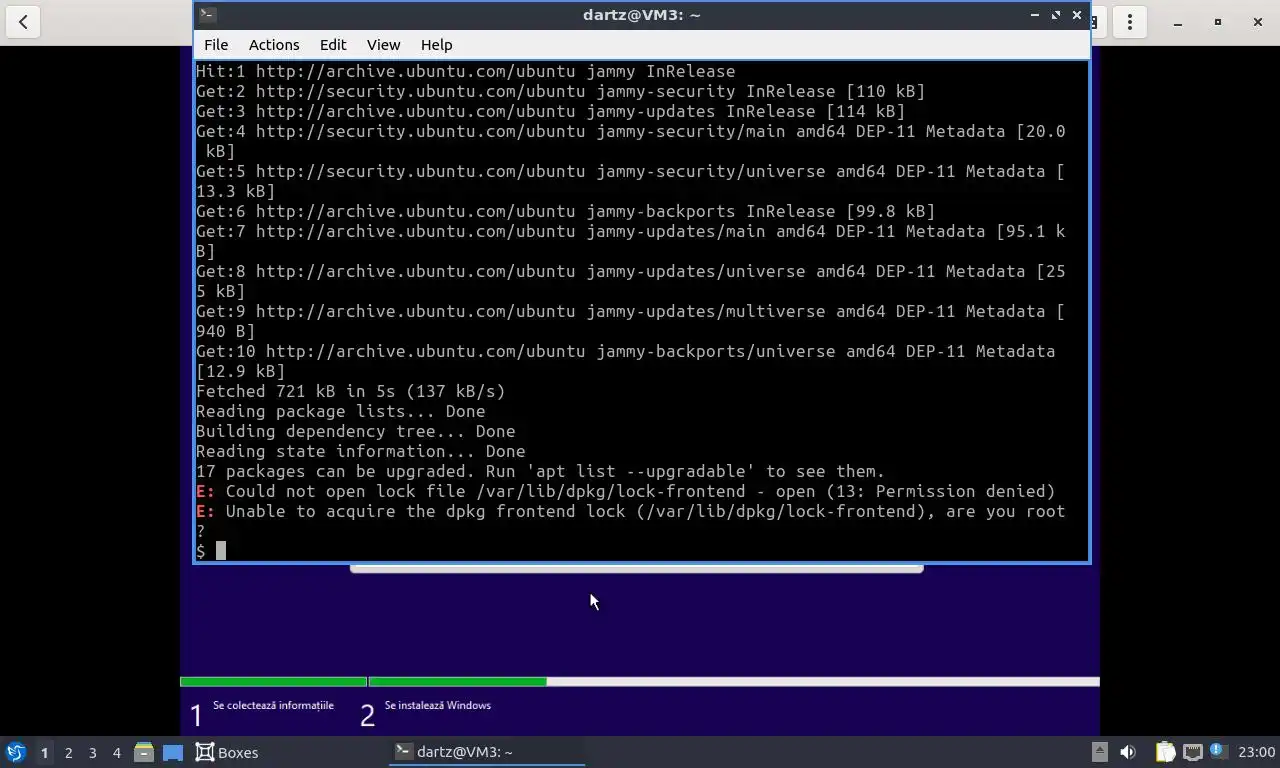Click the terminal window title 'dartz@VM3: ~'
The image size is (1280, 768).
tap(640, 15)
